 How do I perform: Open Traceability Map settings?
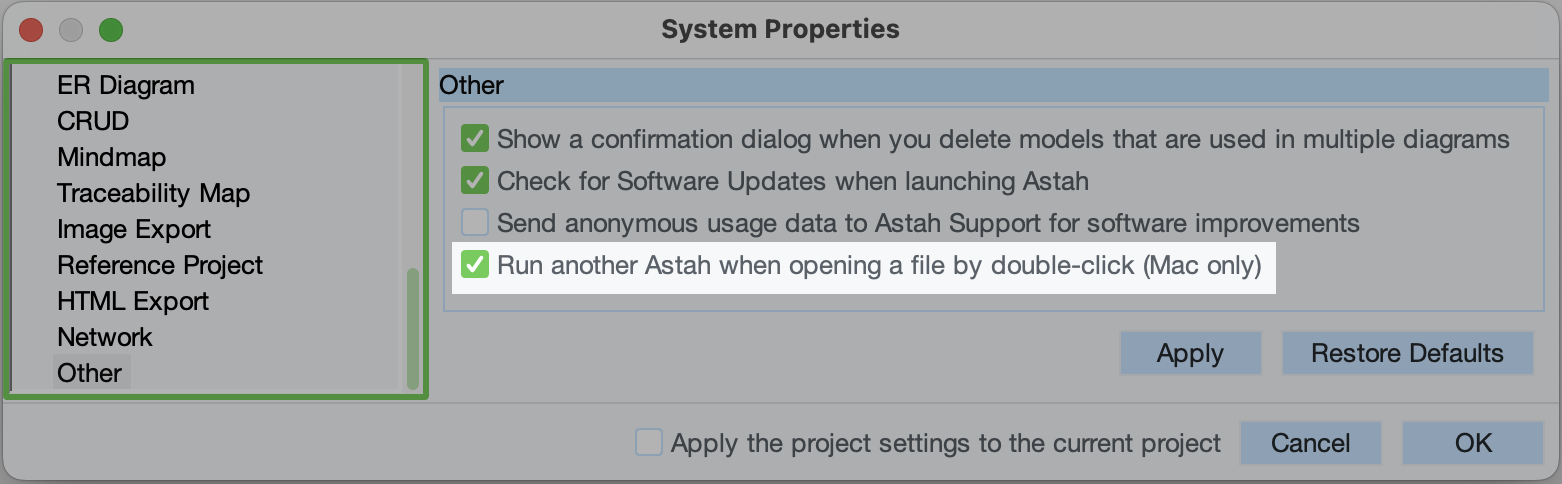[x=153, y=193]
